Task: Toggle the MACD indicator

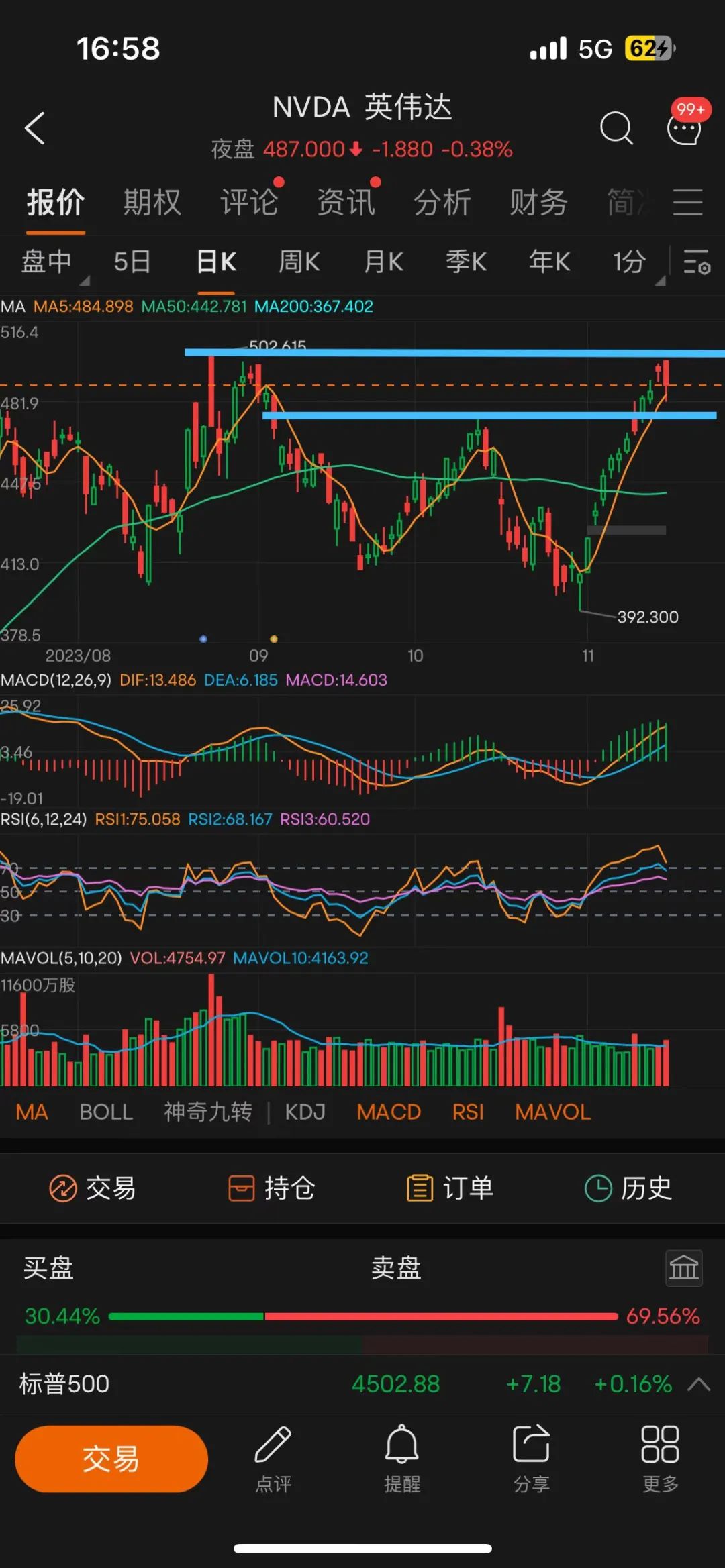Action: click(389, 1112)
